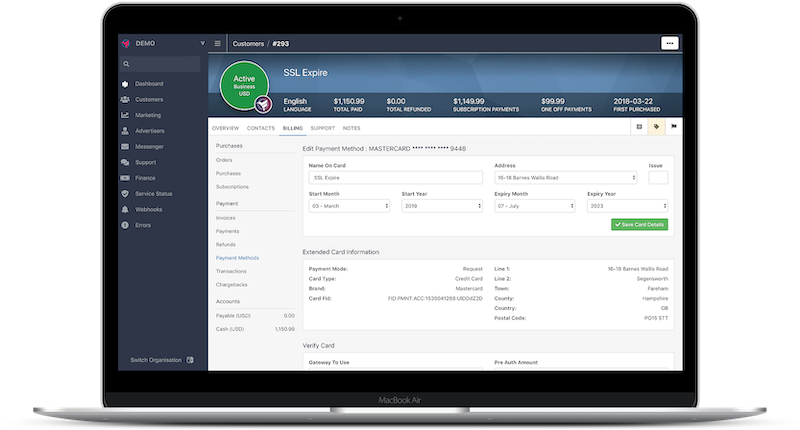This screenshot has width=800, height=430.
Task: Click in the Name On Card field
Action: click(x=395, y=178)
